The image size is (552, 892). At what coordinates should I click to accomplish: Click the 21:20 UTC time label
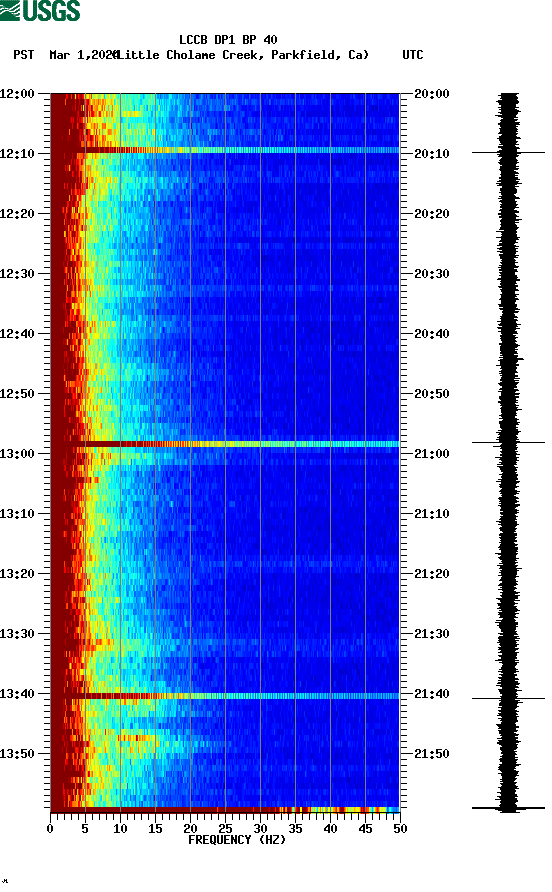point(431,573)
